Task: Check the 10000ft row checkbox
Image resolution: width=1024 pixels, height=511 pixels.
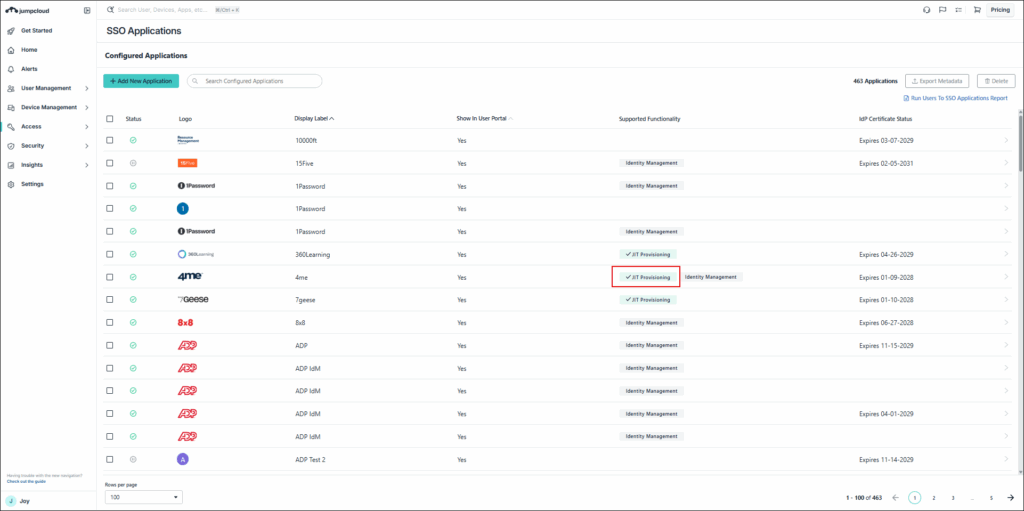Action: coord(110,140)
